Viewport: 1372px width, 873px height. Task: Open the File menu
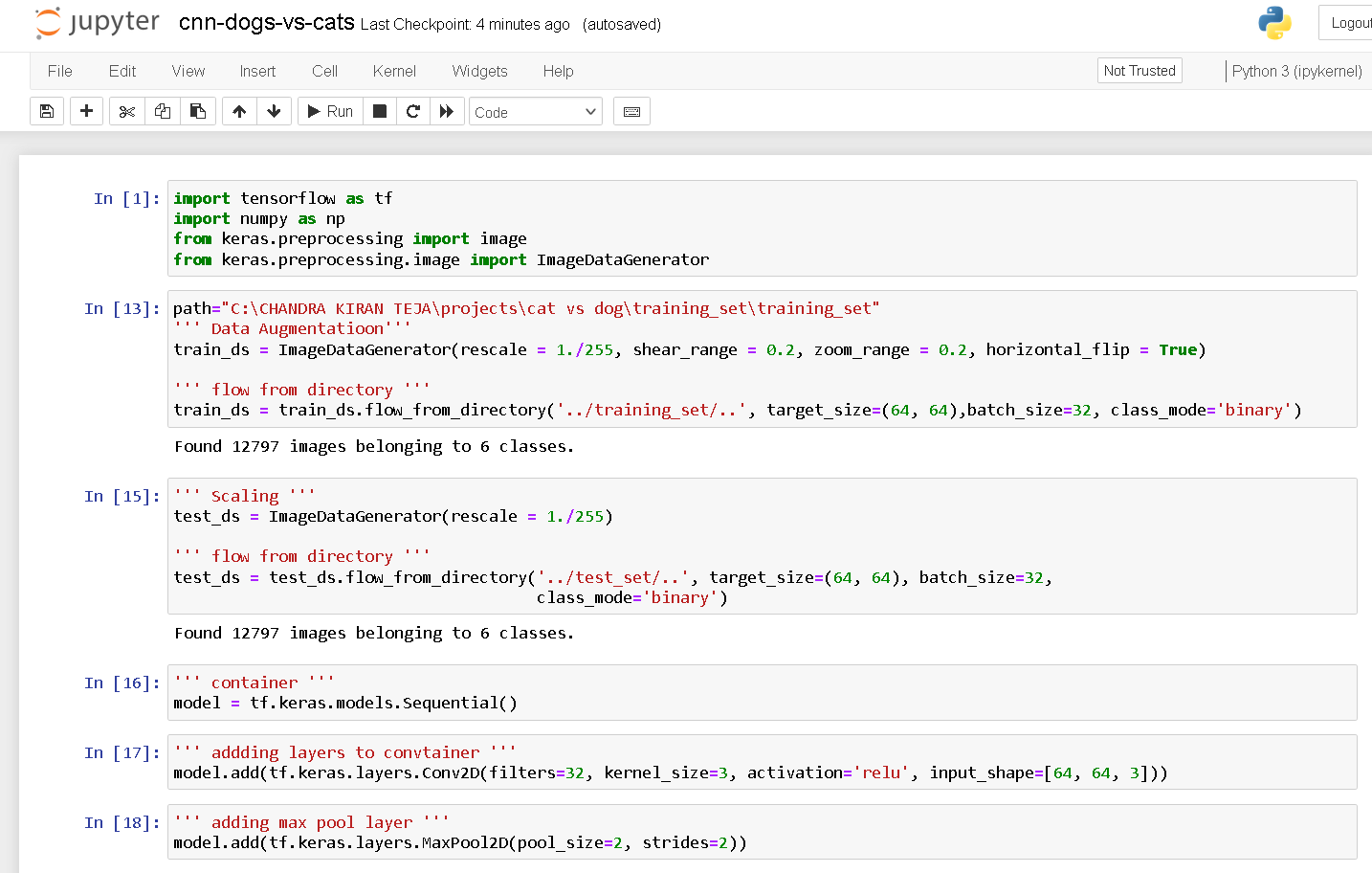pyautogui.click(x=60, y=71)
